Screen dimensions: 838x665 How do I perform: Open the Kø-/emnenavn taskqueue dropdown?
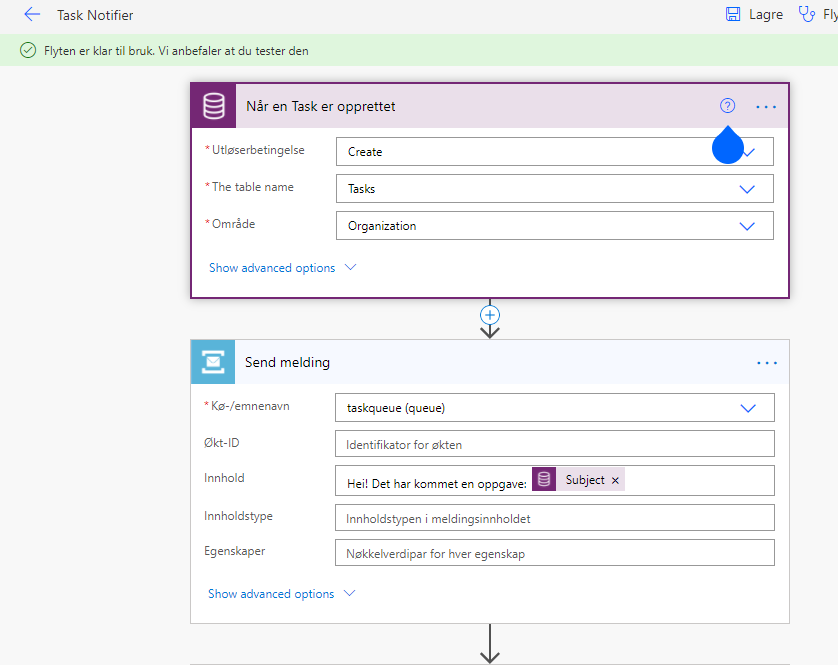554,408
